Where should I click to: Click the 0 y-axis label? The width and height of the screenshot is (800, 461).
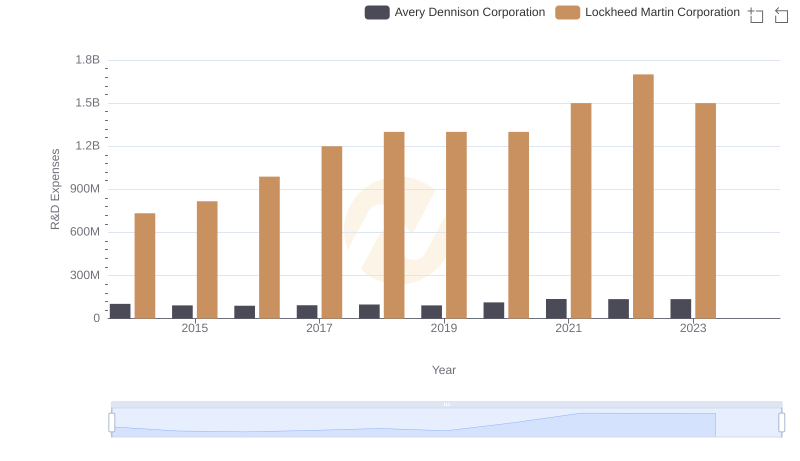pos(96,318)
